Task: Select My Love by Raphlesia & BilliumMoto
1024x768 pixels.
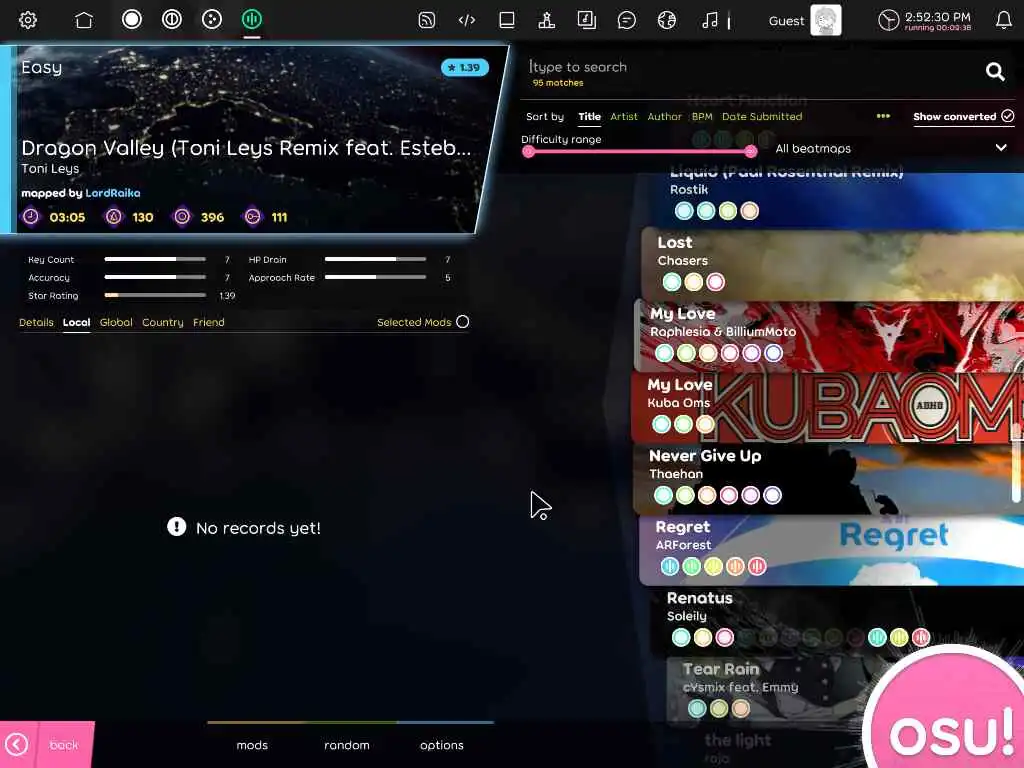Action: click(829, 335)
